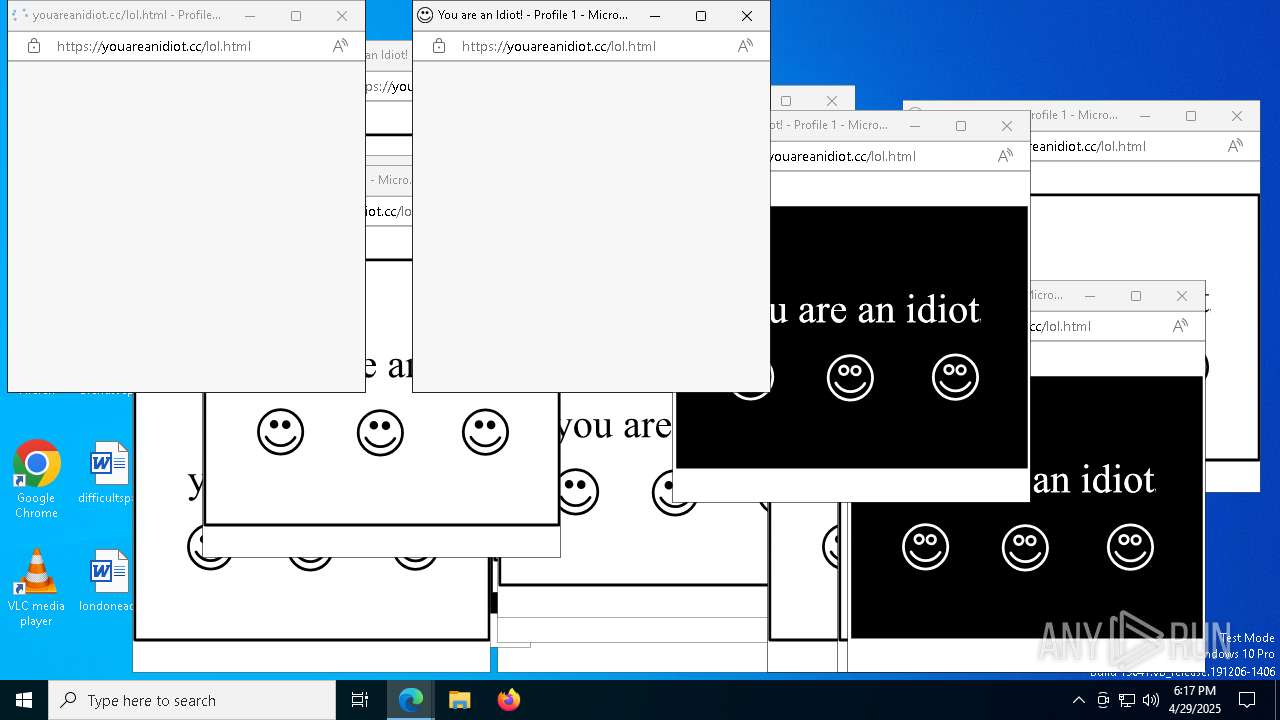Click the youareanidiot.cc/lol.html address in 'u are an idiot' popup

point(843,156)
